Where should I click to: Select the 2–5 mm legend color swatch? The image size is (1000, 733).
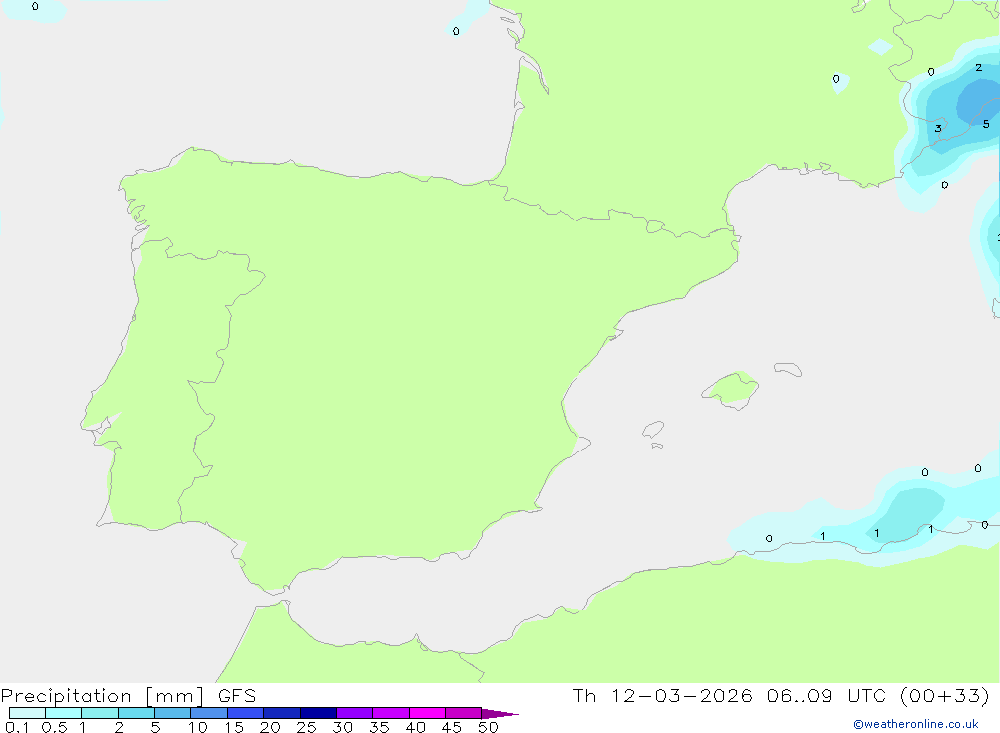[x=136, y=713]
